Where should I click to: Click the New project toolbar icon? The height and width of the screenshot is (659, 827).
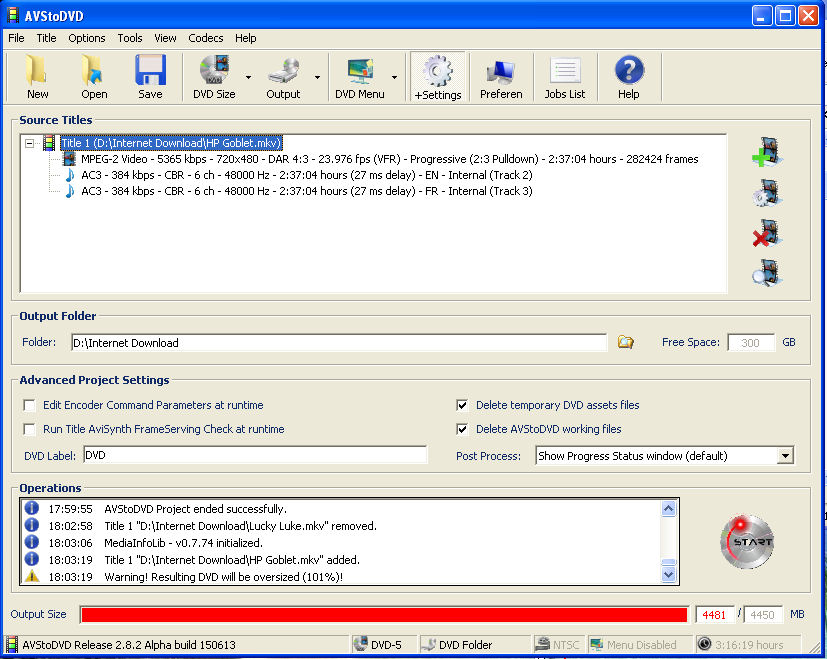37,77
